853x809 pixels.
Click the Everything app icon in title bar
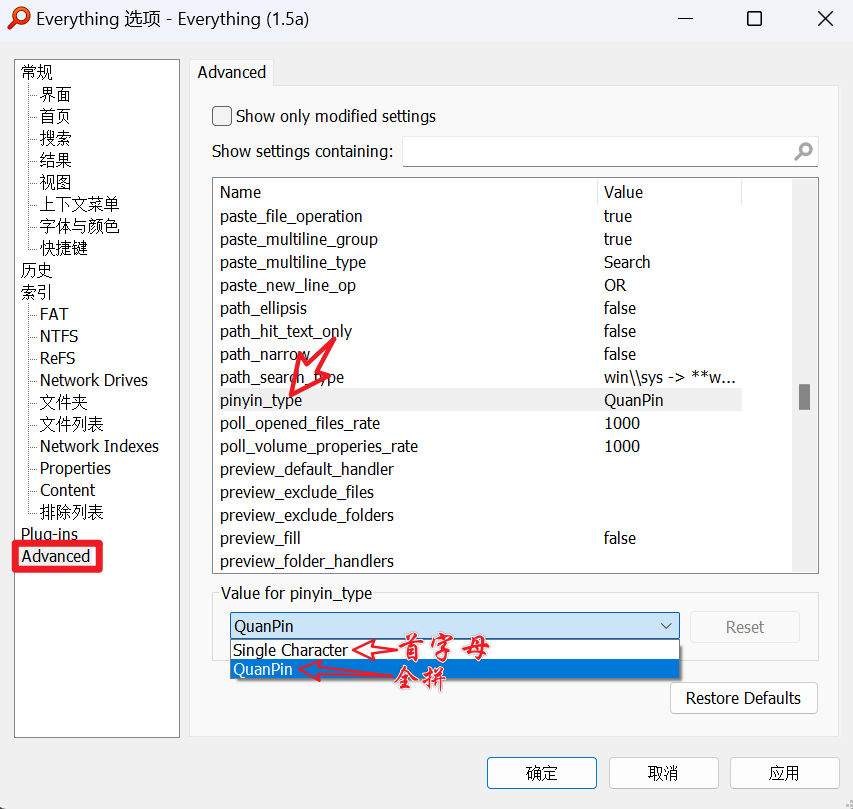19,18
